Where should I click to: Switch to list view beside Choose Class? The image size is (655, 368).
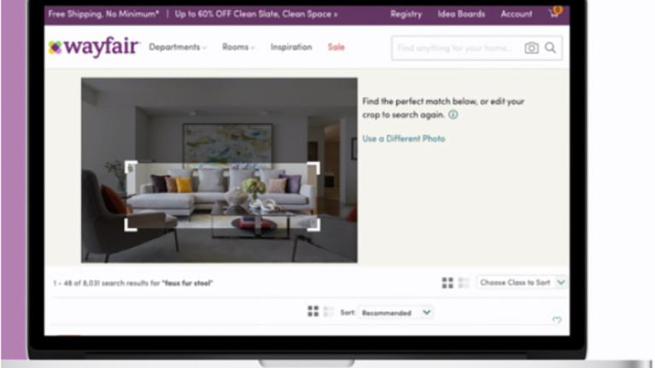coord(464,283)
